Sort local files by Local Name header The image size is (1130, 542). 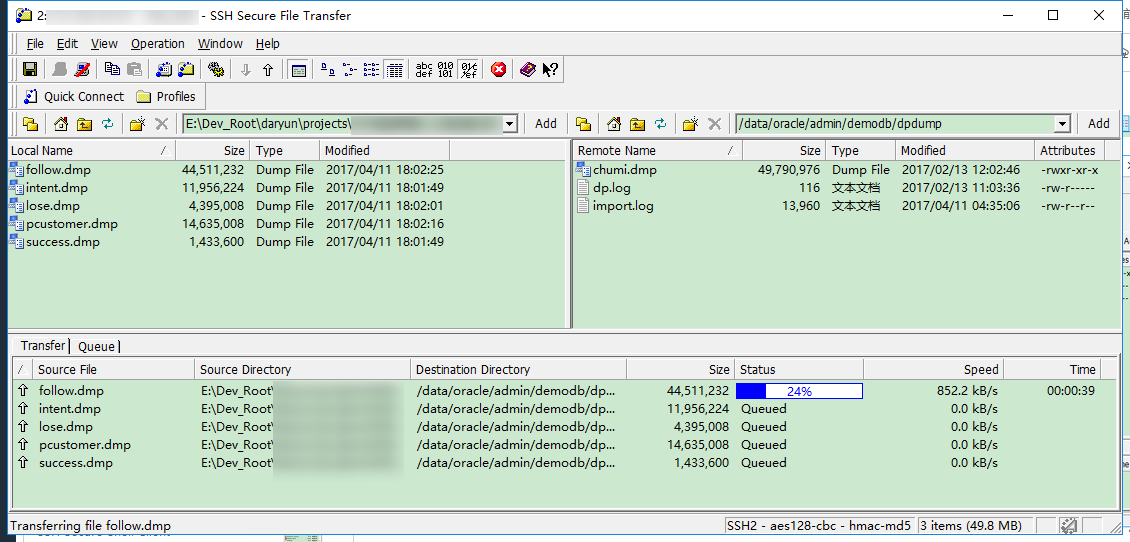(x=92, y=151)
